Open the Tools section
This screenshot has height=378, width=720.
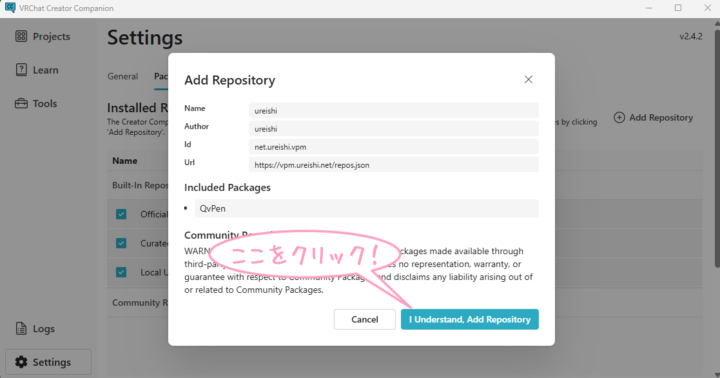(x=36, y=103)
